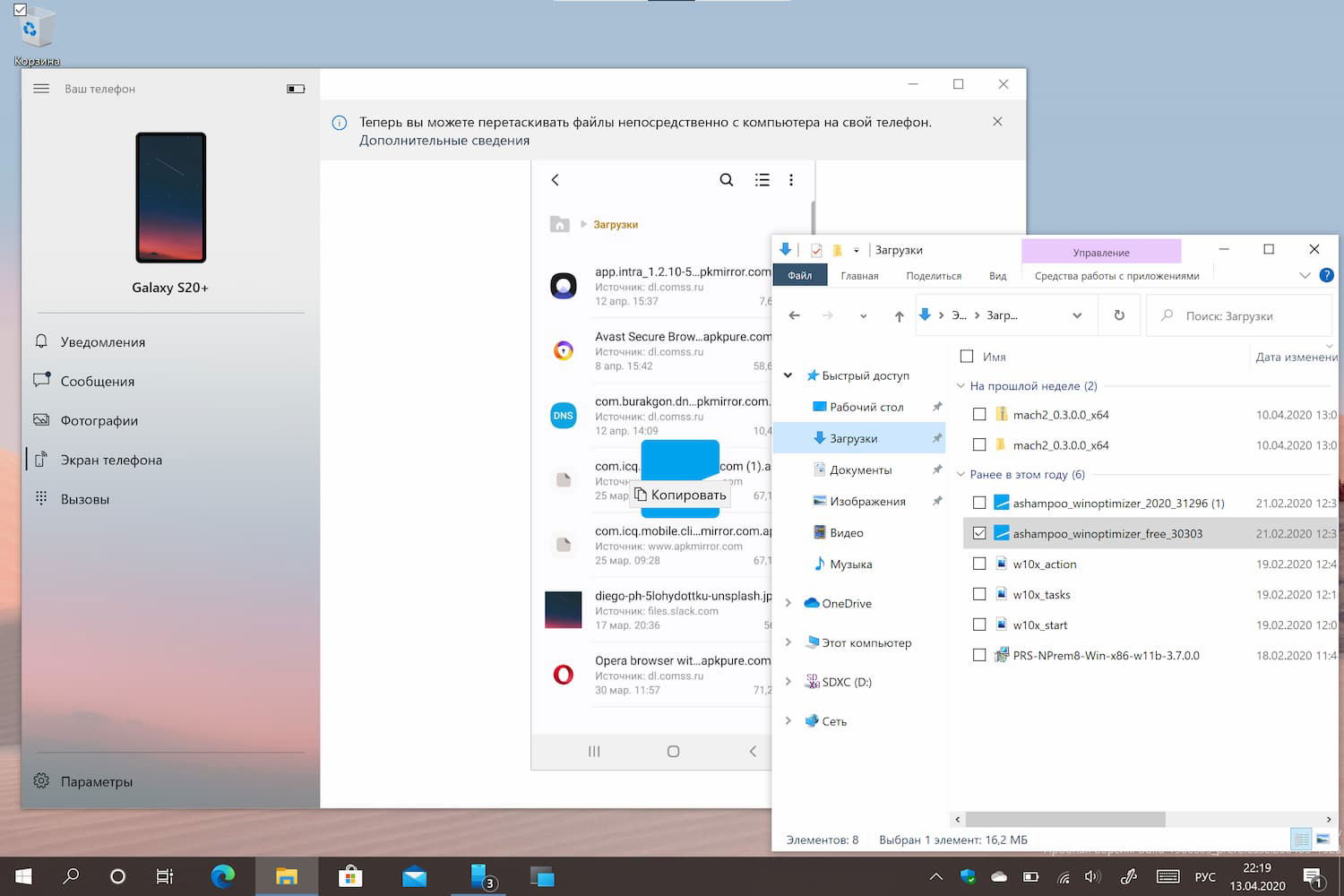This screenshot has width=1344, height=896.
Task: Refresh the Загрузки folder in Explorer
Action: 1119,315
